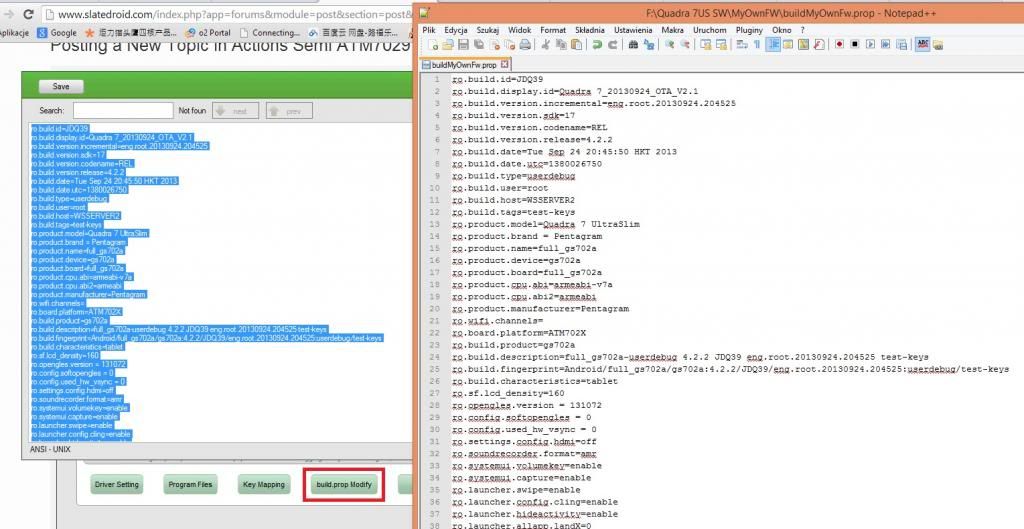Run macro multiple times icon
Image resolution: width=1024 pixels, height=529 pixels.
click(x=886, y=44)
